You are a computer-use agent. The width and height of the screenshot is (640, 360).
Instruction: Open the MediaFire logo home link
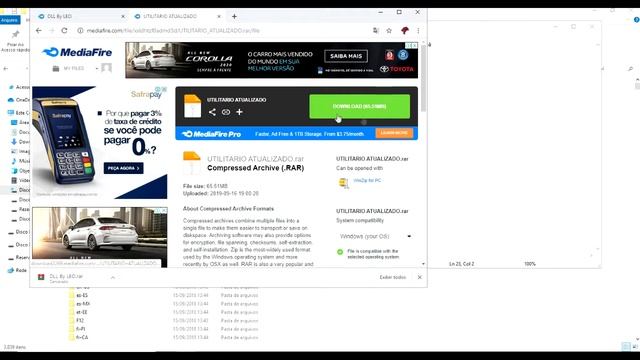click(77, 52)
